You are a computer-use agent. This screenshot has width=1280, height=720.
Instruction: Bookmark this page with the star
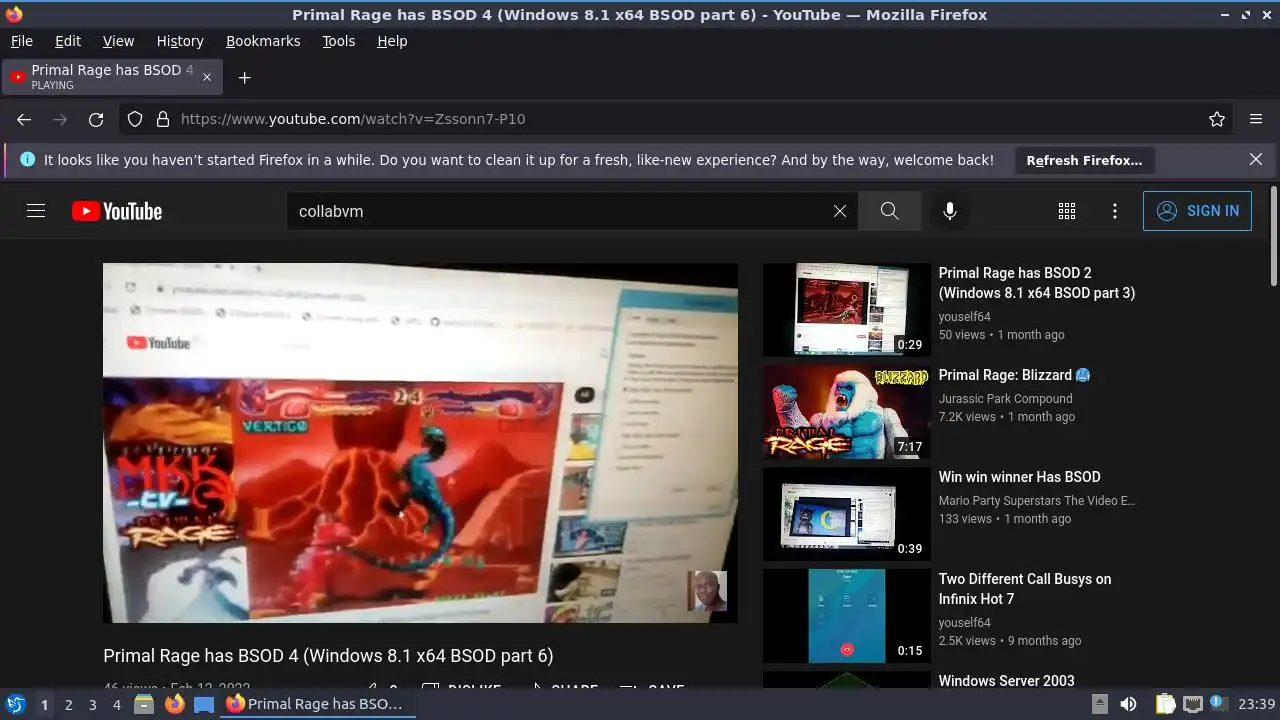pos(1217,119)
